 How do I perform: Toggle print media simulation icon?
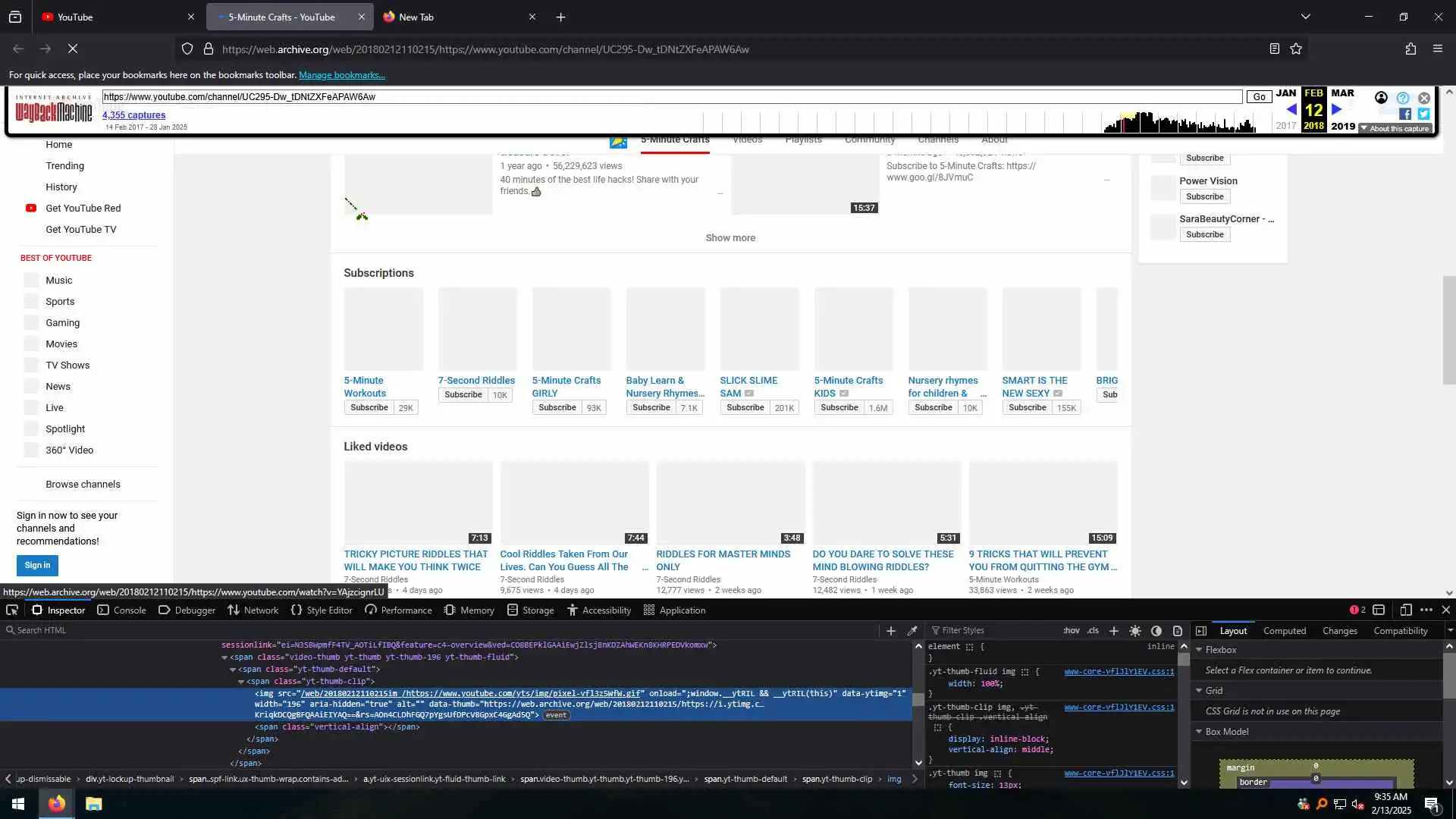[x=1178, y=631]
